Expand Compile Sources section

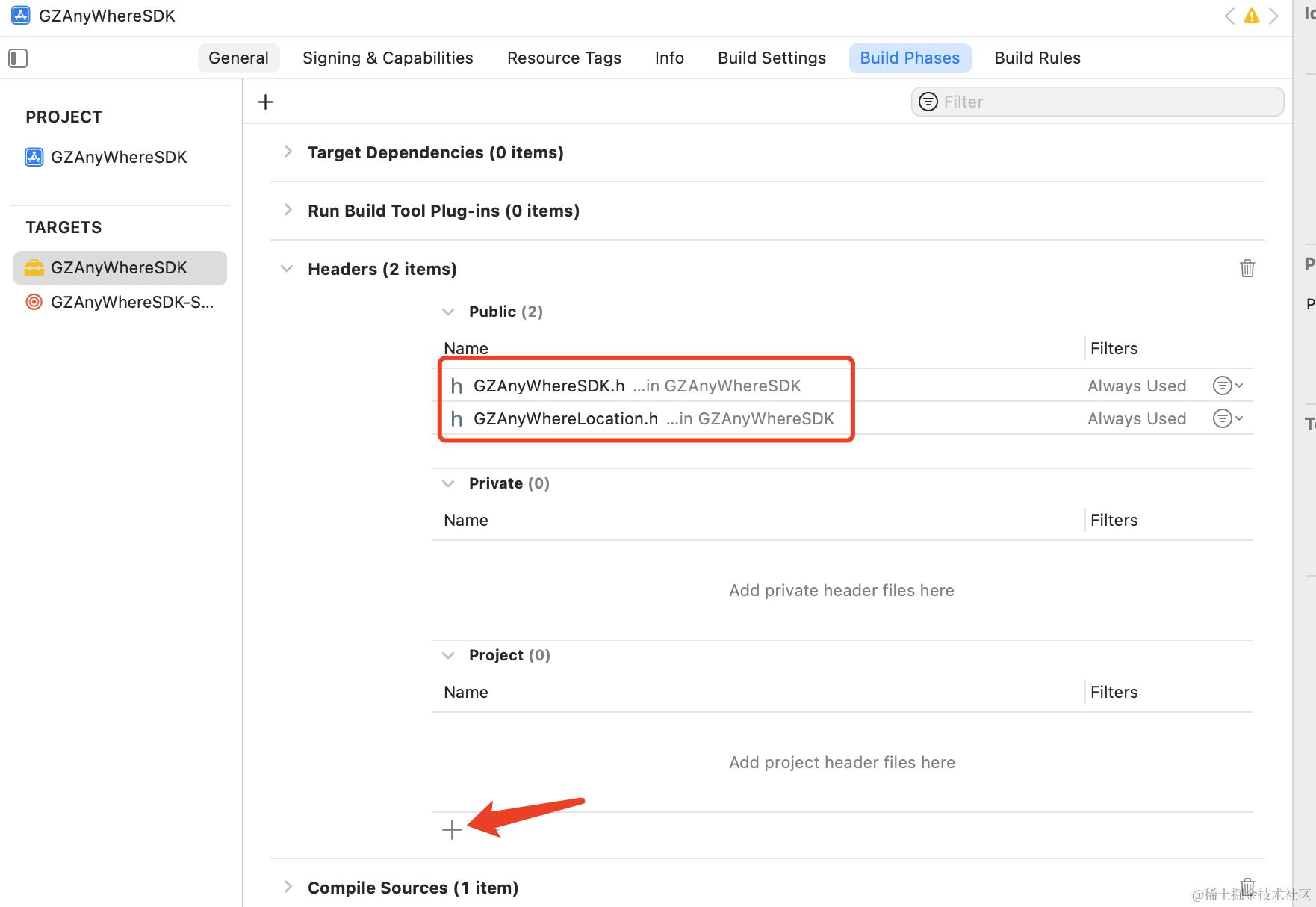click(288, 887)
